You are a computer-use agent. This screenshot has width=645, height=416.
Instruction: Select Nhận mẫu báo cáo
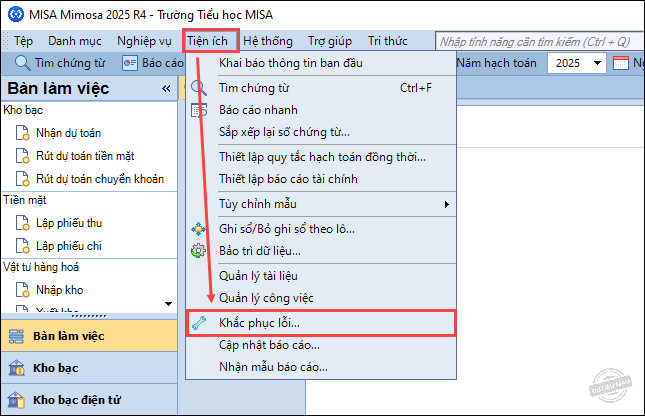tap(321, 367)
